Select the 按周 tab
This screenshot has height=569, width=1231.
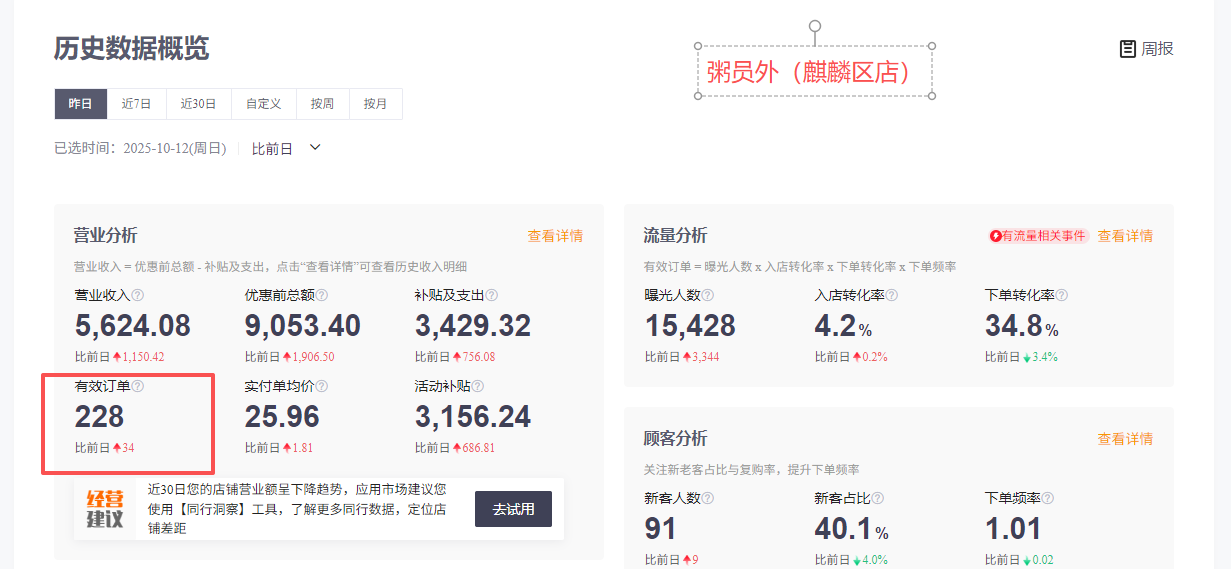(x=322, y=104)
